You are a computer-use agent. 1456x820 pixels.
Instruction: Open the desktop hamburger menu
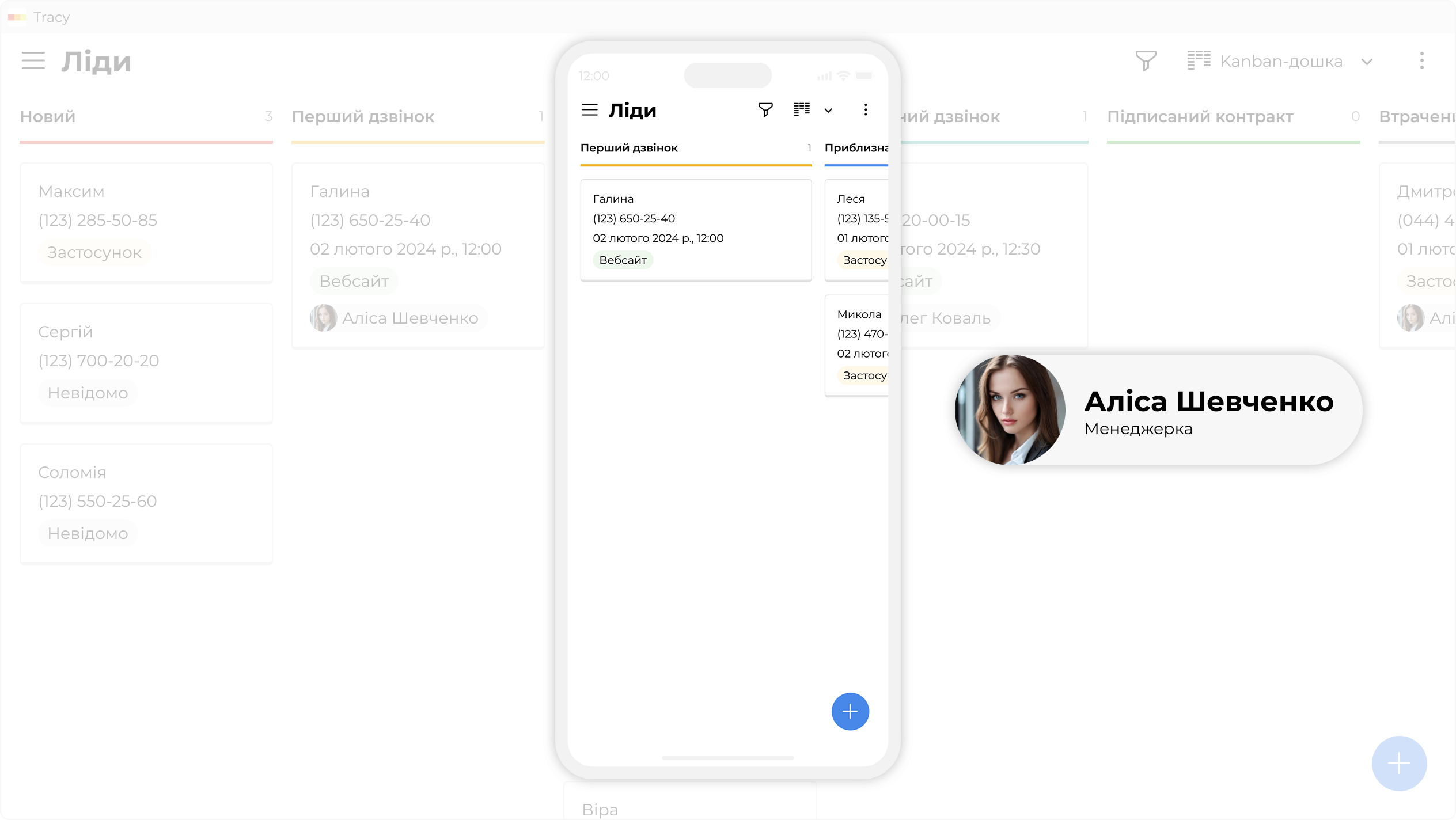click(x=33, y=60)
